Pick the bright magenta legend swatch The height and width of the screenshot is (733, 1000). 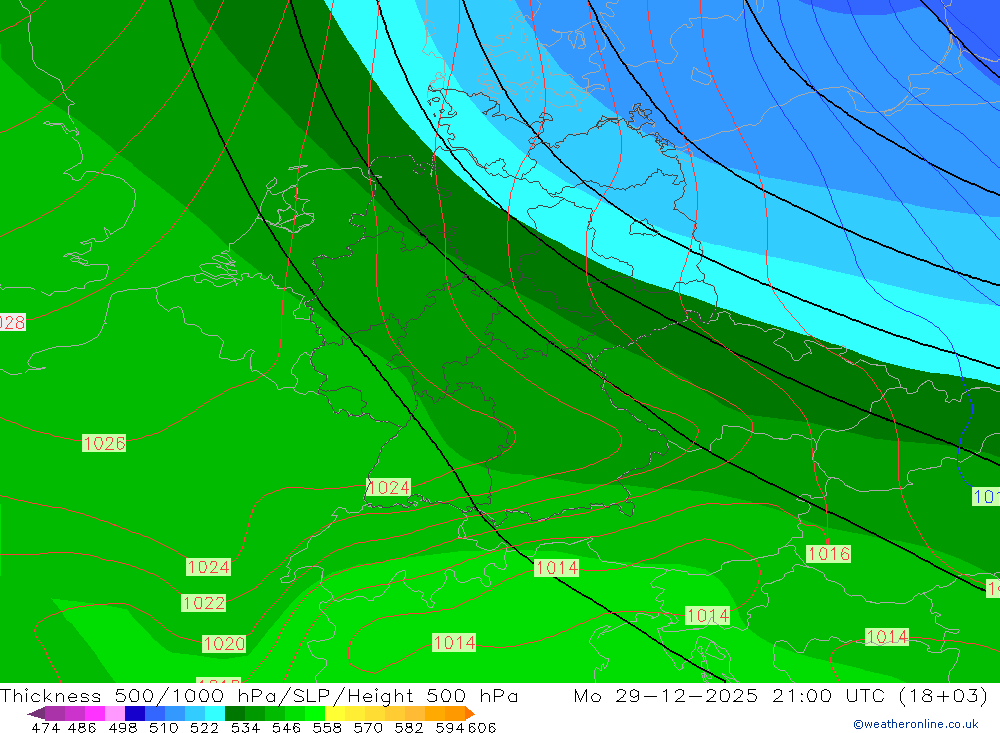(x=94, y=713)
